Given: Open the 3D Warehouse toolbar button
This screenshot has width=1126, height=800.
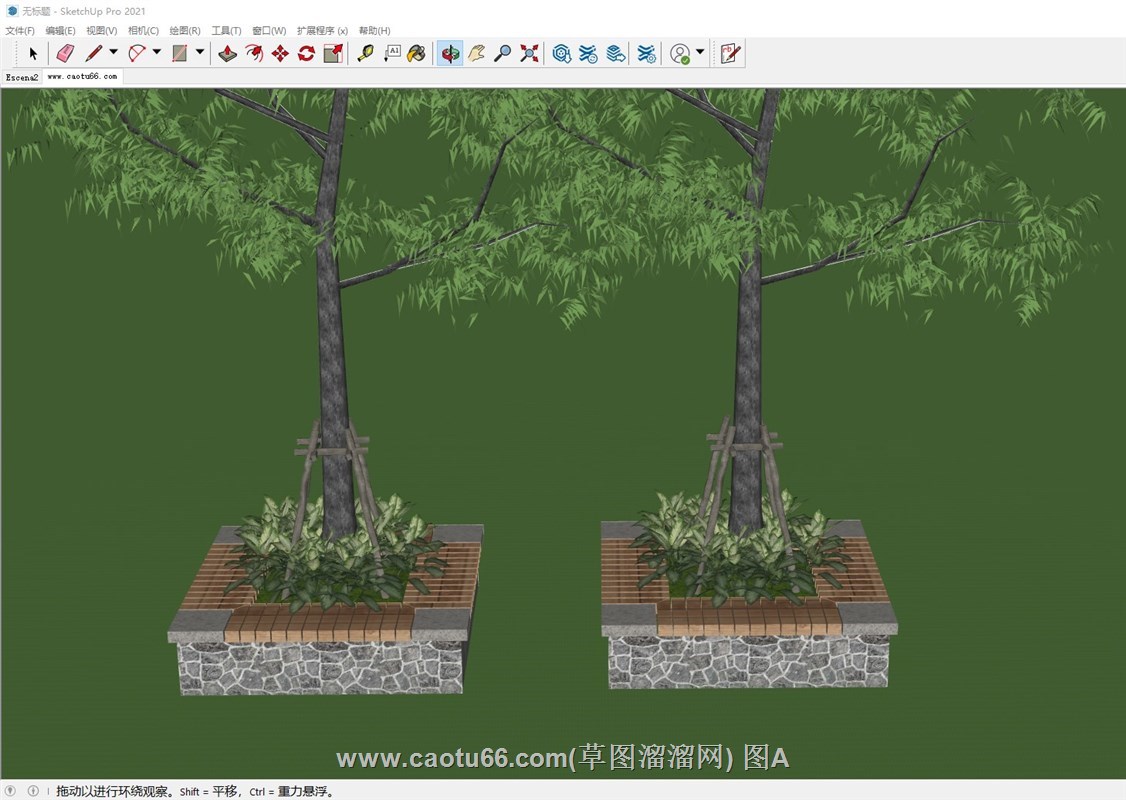Looking at the screenshot, I should click(562, 54).
